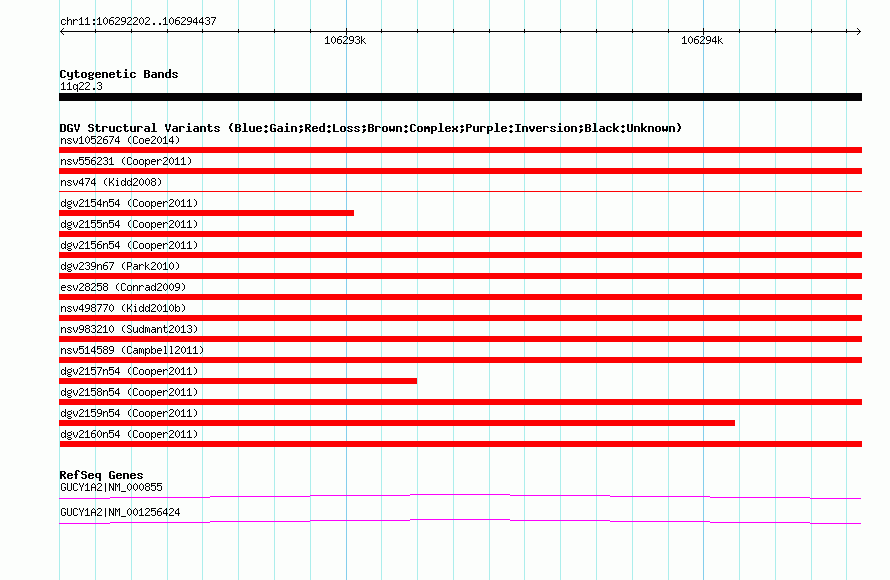Image resolution: width=890 pixels, height=580 pixels.
Task: Click the 106293k ruler tick label
Action: (x=345, y=40)
